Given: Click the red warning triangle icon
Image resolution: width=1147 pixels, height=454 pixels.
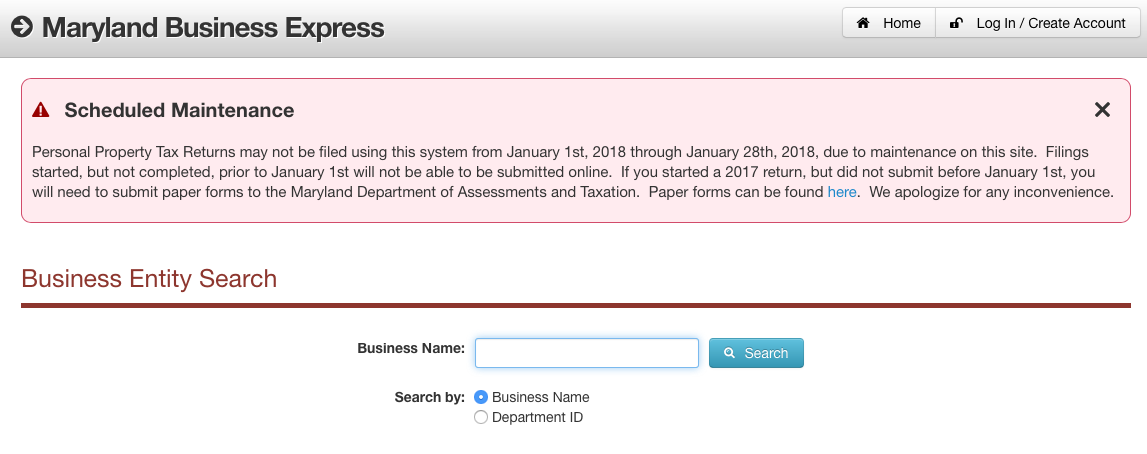Looking at the screenshot, I should [x=41, y=110].
